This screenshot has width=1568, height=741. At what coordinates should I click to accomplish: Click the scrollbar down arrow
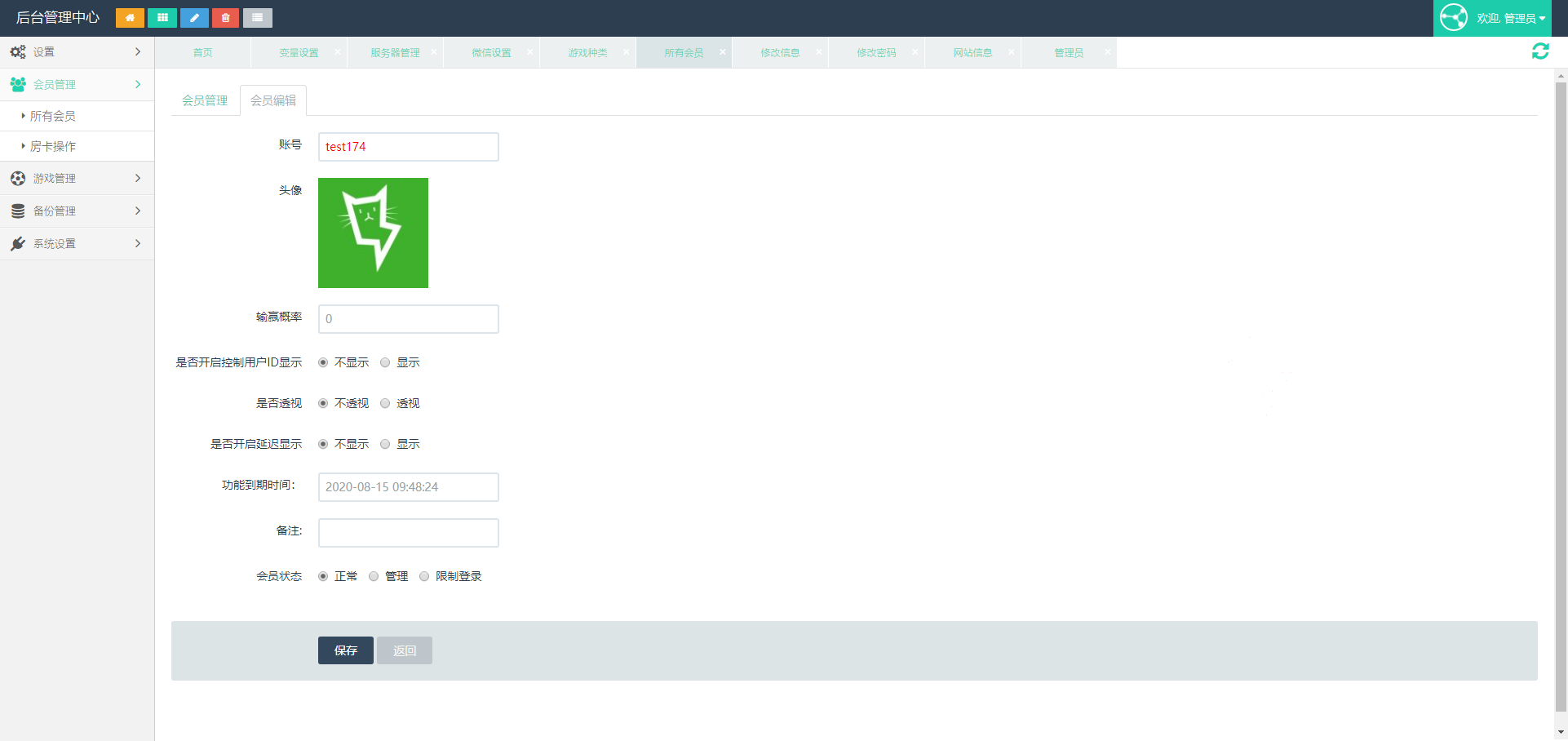click(x=1561, y=732)
